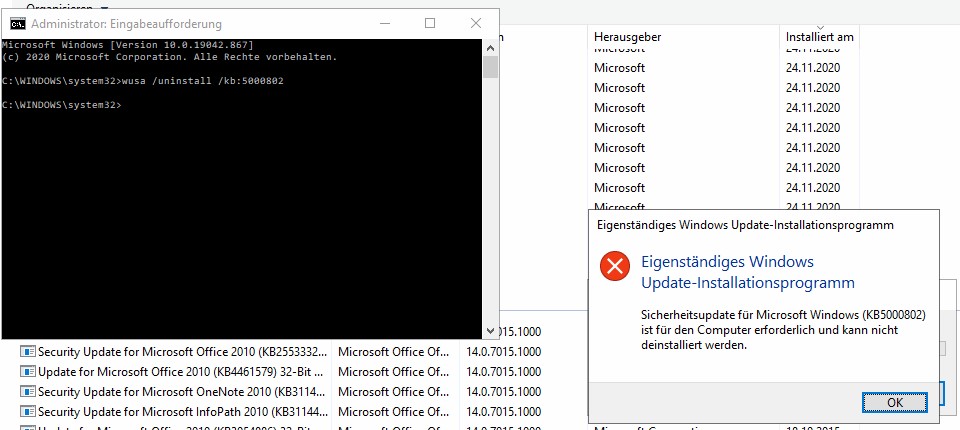Select Update for Microsoft Office 2010 (KB4461579) row

(182, 372)
